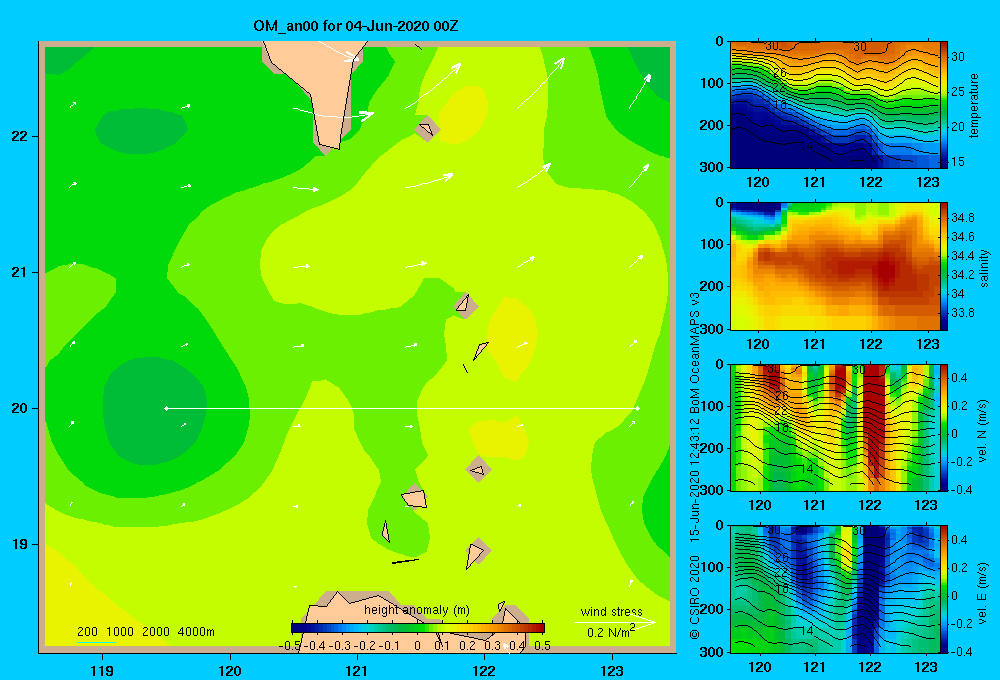Click the title 'OM_an00 for 04-Jun-2020 00Z'
Viewport: 1000px width, 680px height.
tap(355, 26)
